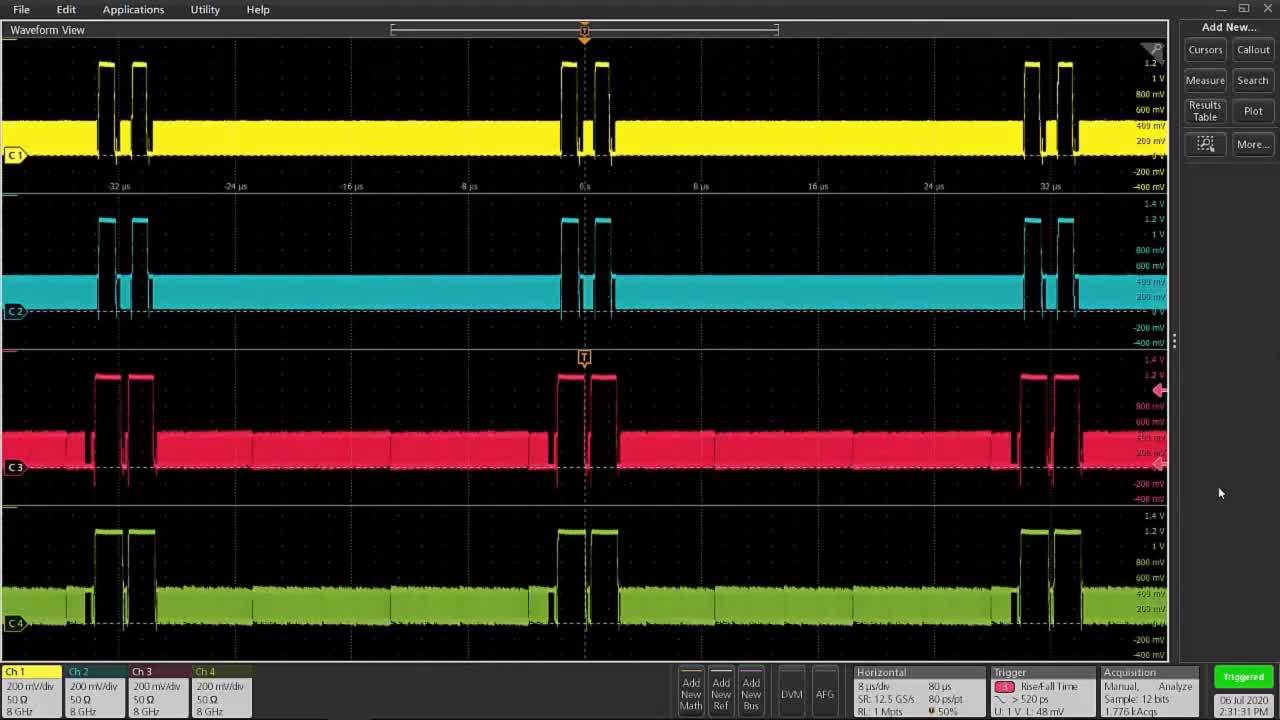The height and width of the screenshot is (720, 1280).
Task: Enable the Ch 2 channel display
Action: (93, 690)
